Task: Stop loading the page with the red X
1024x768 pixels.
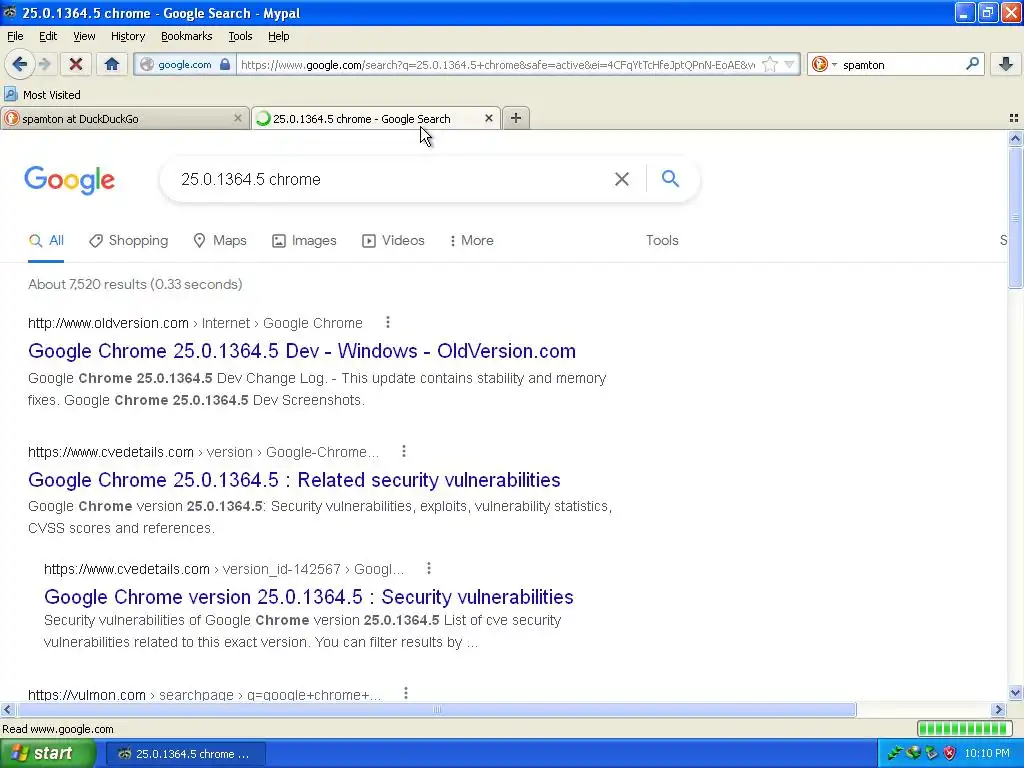Action: tap(76, 64)
